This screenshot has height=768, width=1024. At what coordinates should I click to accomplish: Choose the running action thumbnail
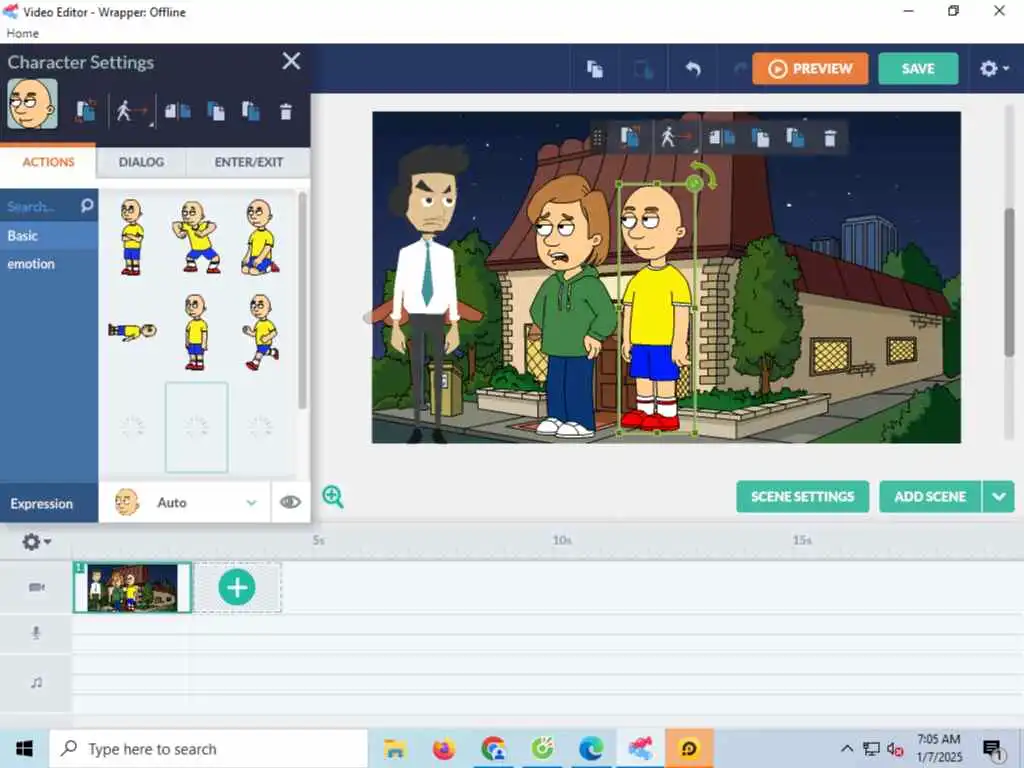coord(261,332)
